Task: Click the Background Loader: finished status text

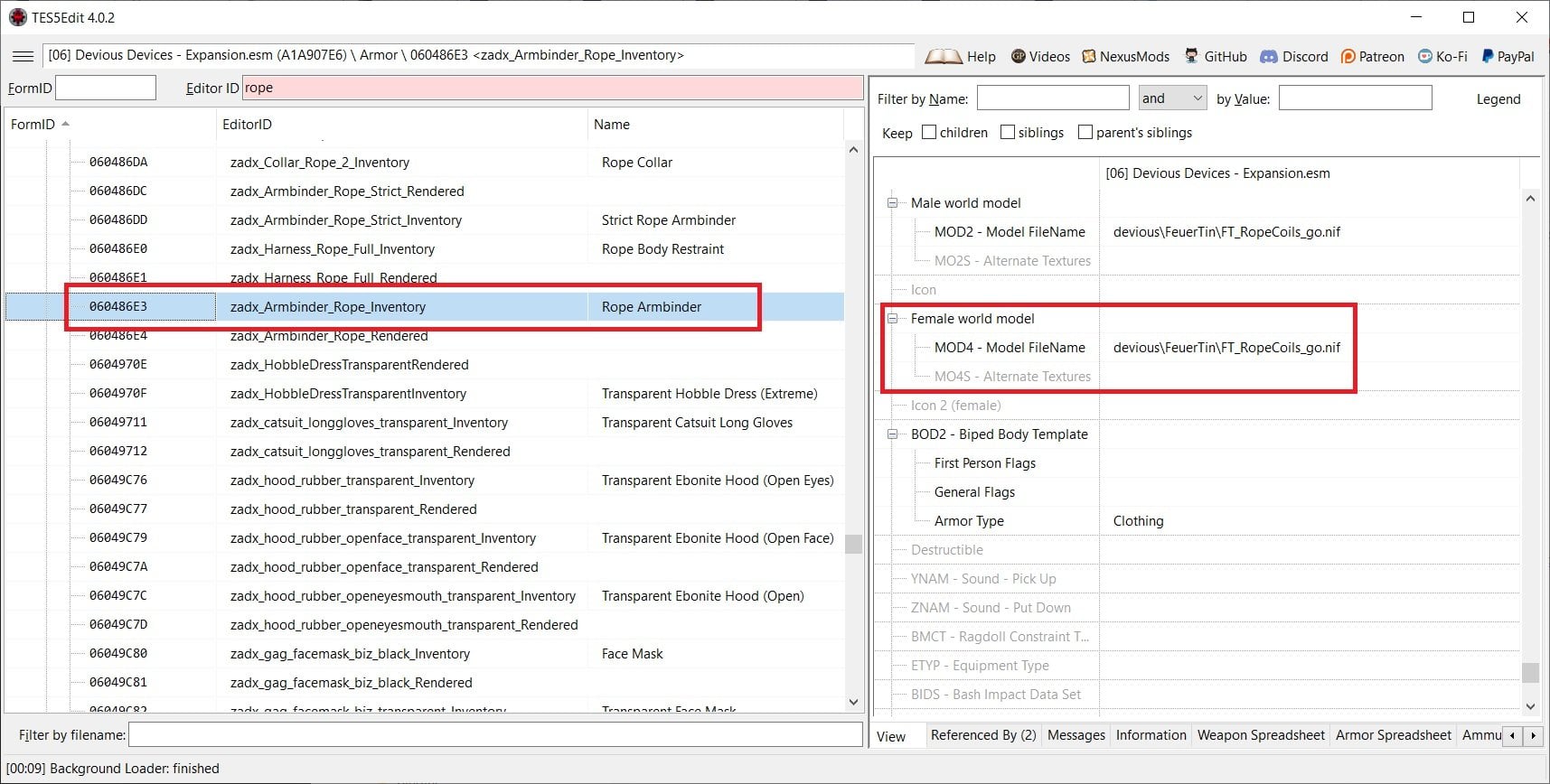Action: [x=113, y=769]
